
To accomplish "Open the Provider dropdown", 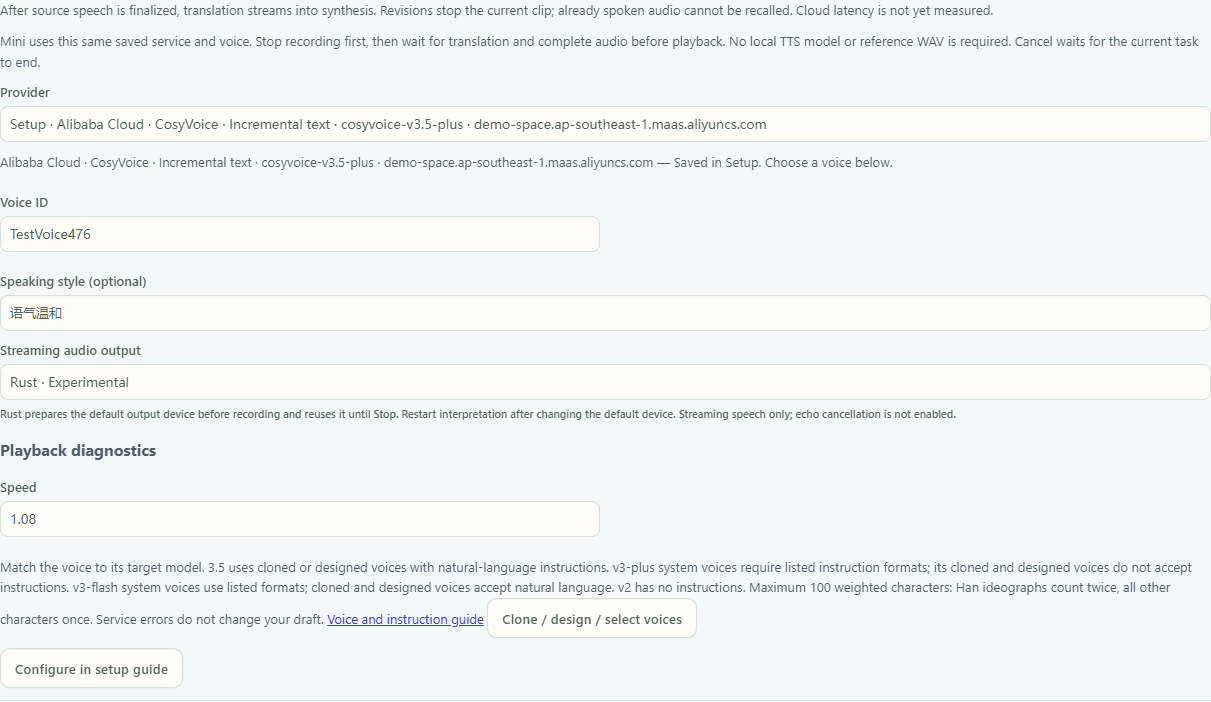I will click(605, 125).
